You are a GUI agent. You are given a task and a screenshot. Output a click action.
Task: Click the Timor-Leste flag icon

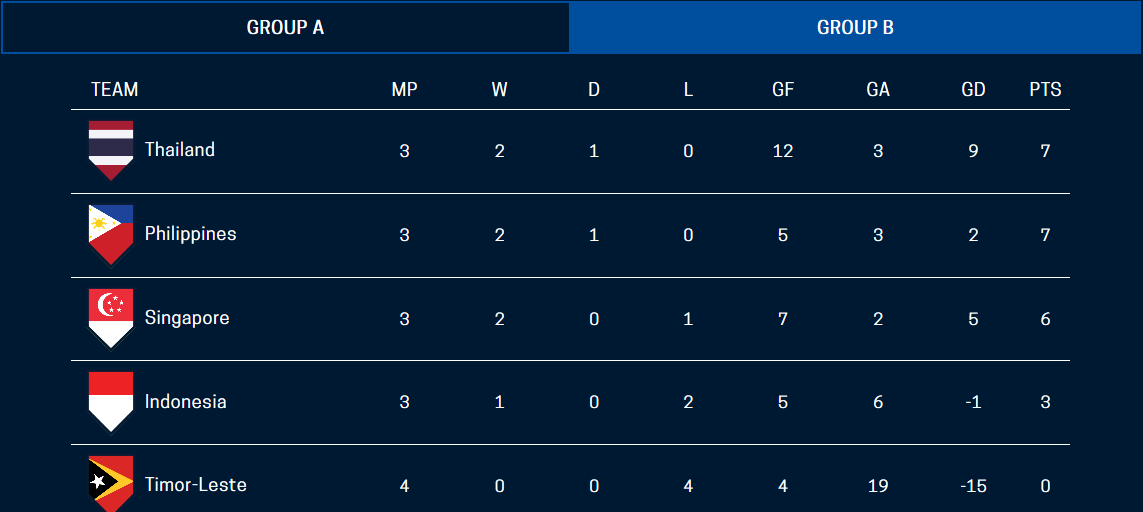[x=110, y=484]
